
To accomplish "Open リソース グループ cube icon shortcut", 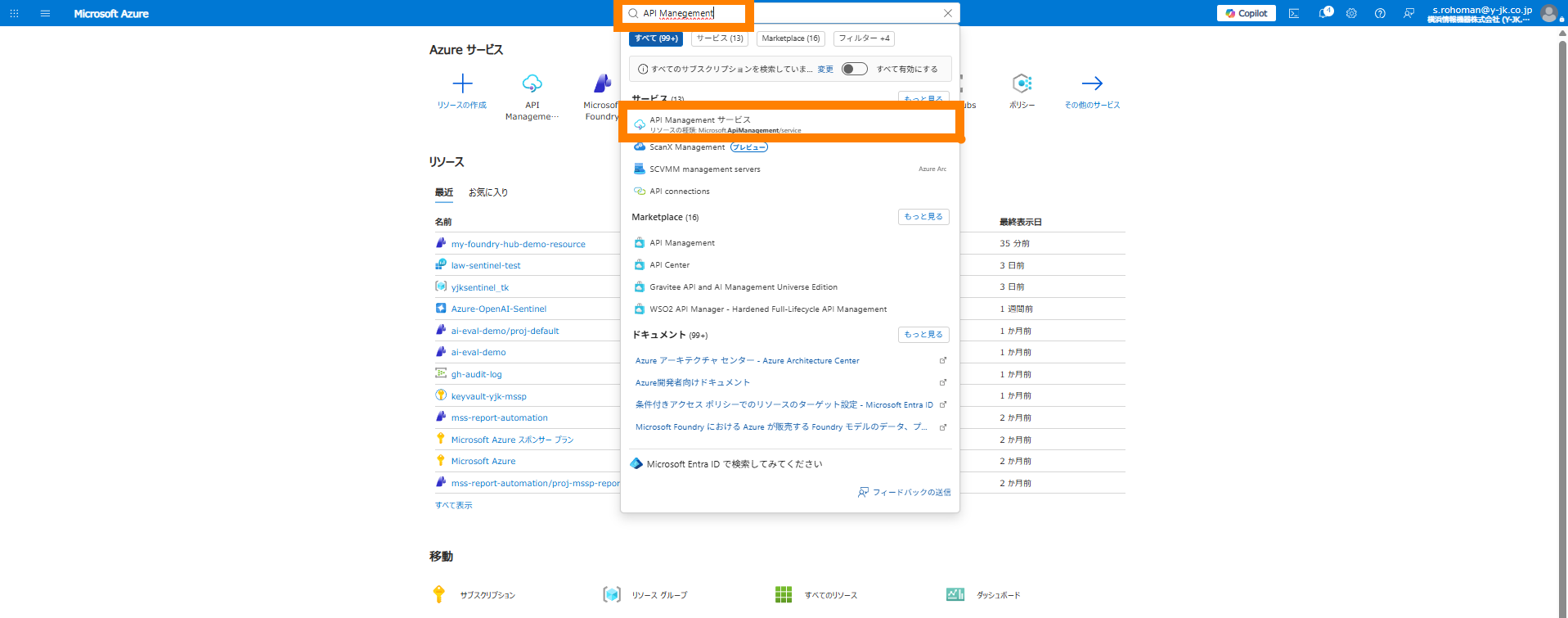I will click(x=612, y=594).
